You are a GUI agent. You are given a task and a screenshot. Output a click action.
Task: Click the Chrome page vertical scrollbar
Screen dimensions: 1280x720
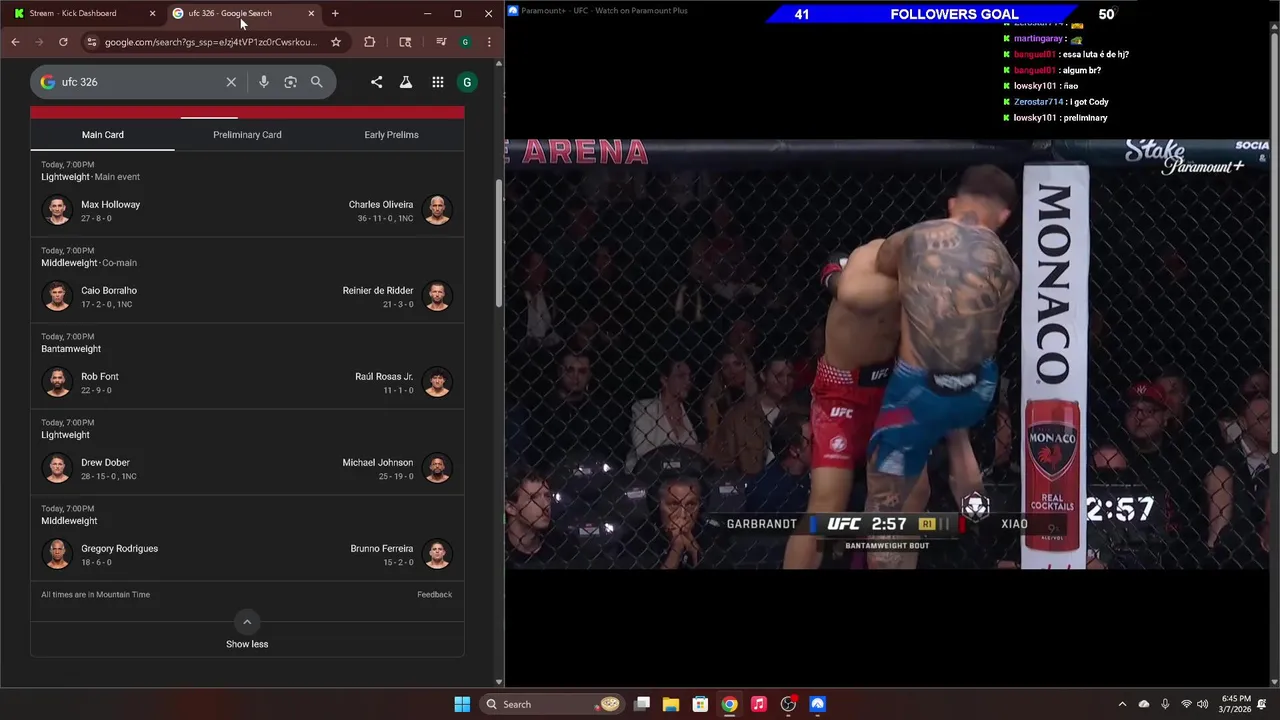pyautogui.click(x=499, y=243)
